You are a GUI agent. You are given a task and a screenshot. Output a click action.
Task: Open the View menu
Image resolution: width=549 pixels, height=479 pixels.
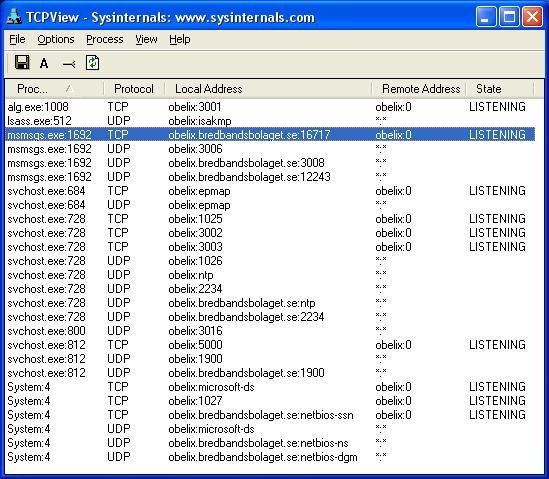[146, 39]
